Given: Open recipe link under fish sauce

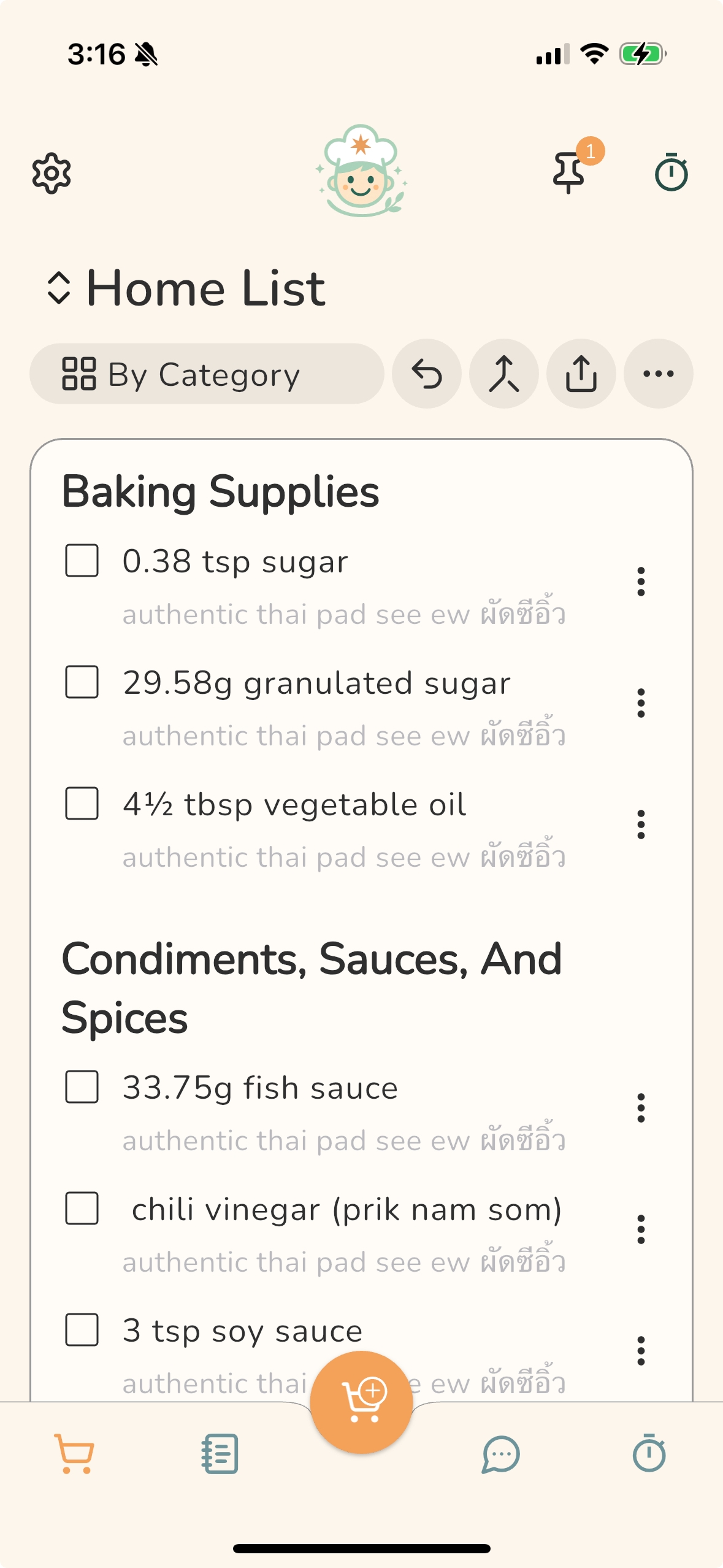Looking at the screenshot, I should pyautogui.click(x=343, y=1141).
